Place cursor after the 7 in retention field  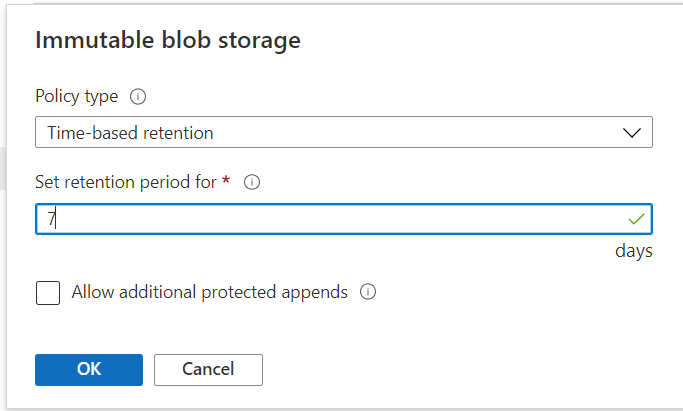pyautogui.click(x=57, y=219)
